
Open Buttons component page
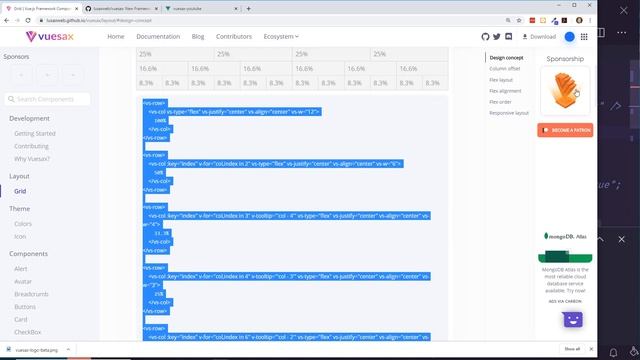click(25, 307)
